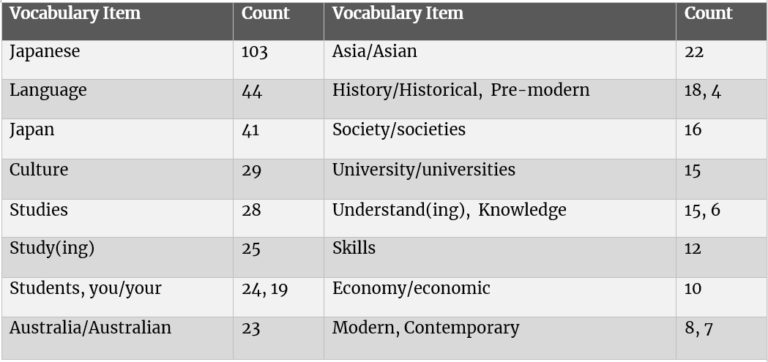Click the Study(ing) cell
Image resolution: width=768 pixels, height=362 pixels.
118,258
